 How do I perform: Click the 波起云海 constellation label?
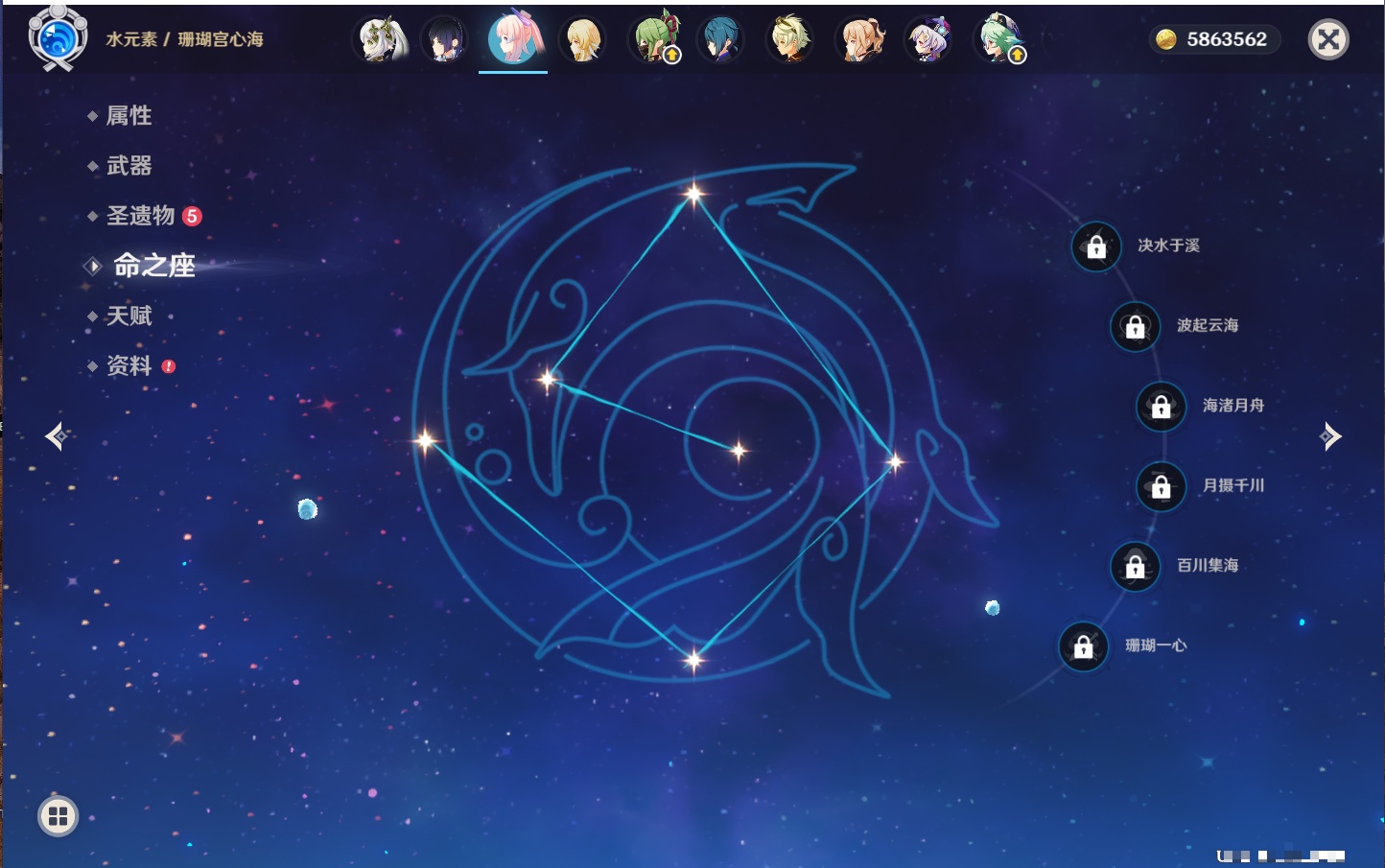pos(1208,325)
